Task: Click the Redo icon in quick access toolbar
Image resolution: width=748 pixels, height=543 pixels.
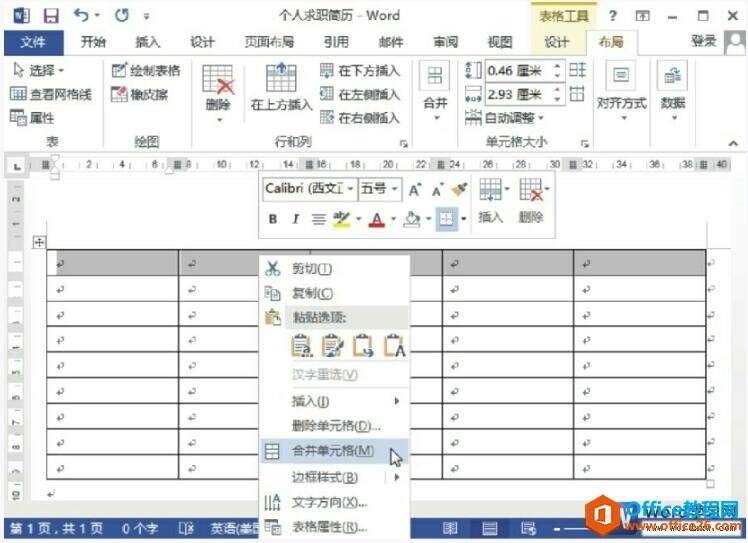Action: tap(122, 15)
